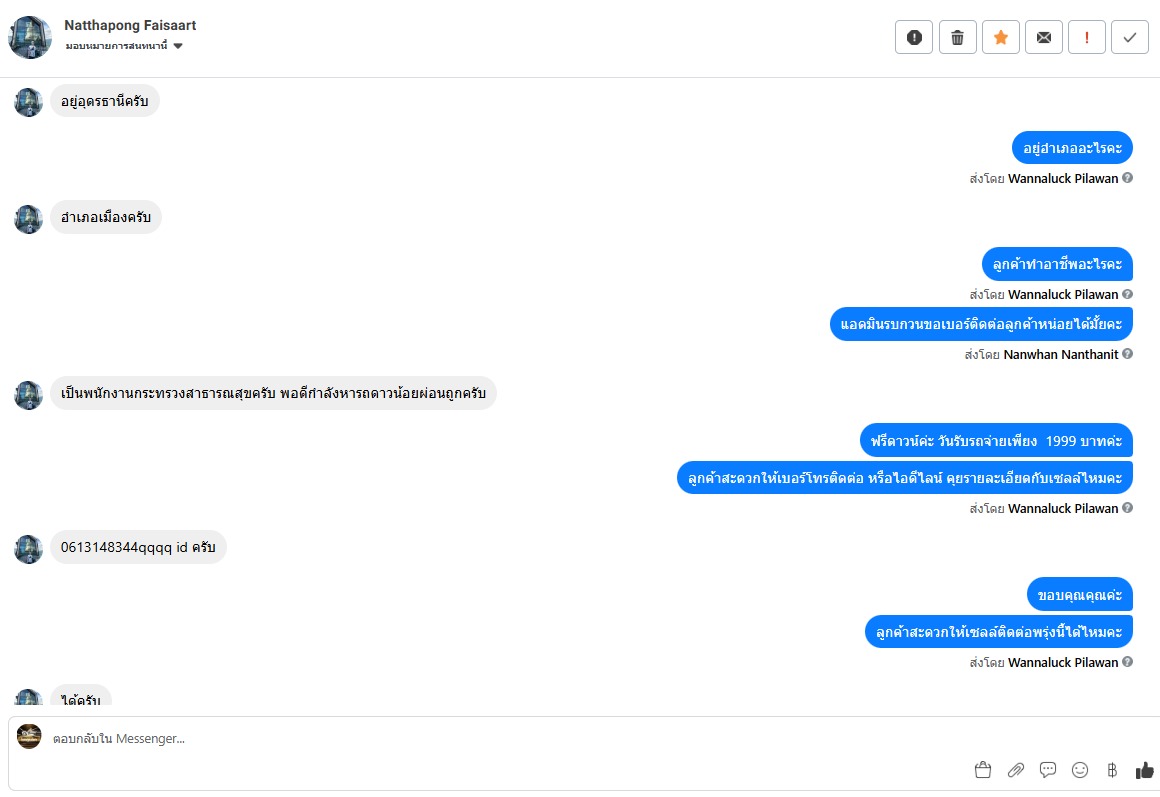
Task: Mark conversation unread with envelope icon
Action: (1044, 38)
